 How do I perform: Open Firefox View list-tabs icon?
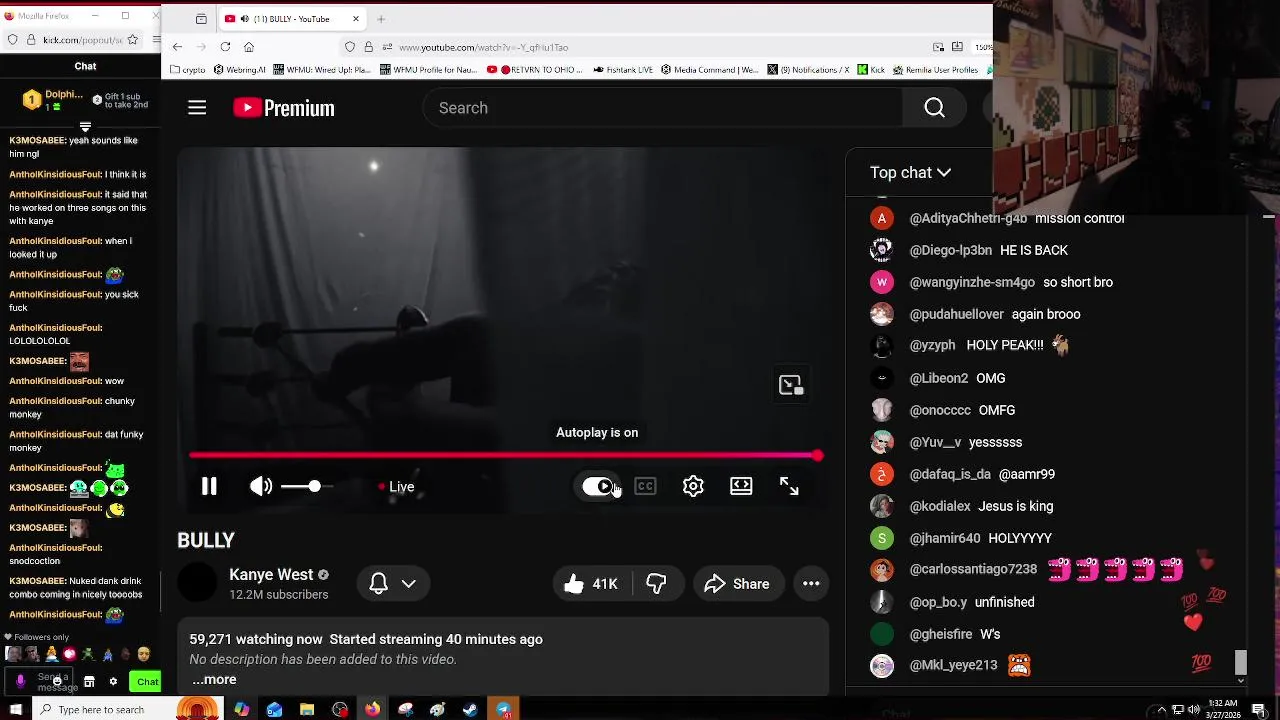pos(201,19)
